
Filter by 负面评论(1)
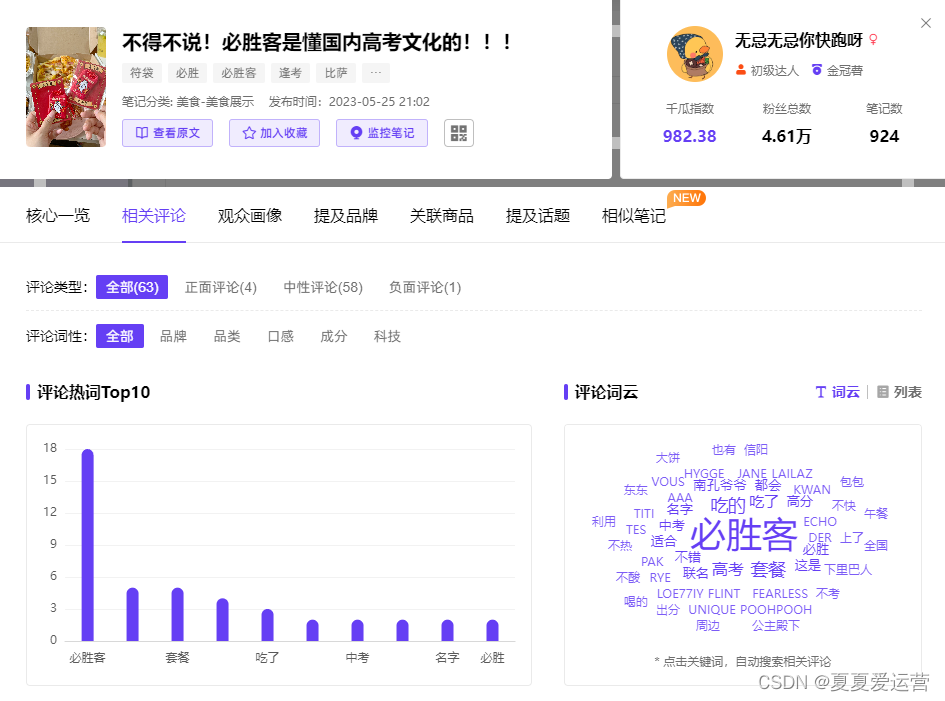[x=425, y=287]
